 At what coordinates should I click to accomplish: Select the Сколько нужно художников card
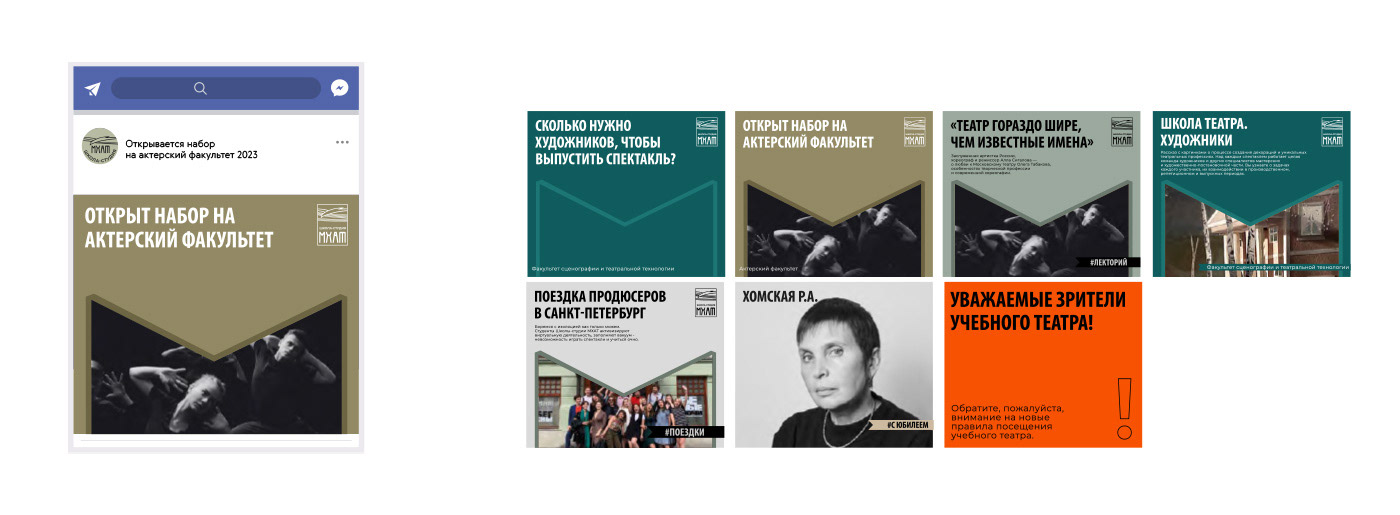pos(625,194)
